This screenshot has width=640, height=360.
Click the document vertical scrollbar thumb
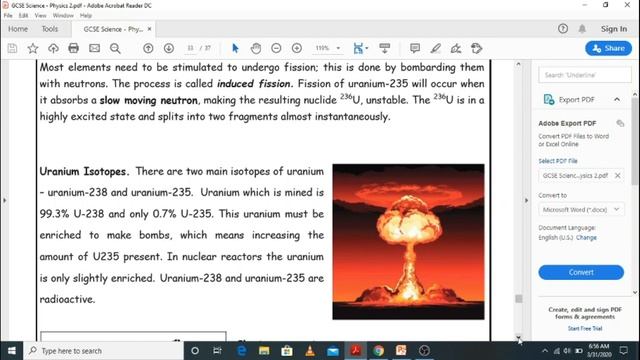pos(518,299)
